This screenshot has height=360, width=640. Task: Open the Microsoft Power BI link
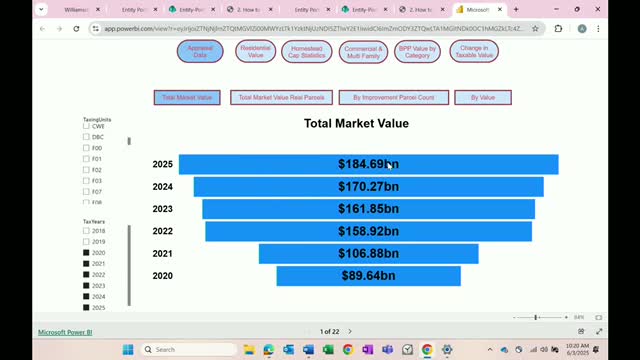point(65,332)
